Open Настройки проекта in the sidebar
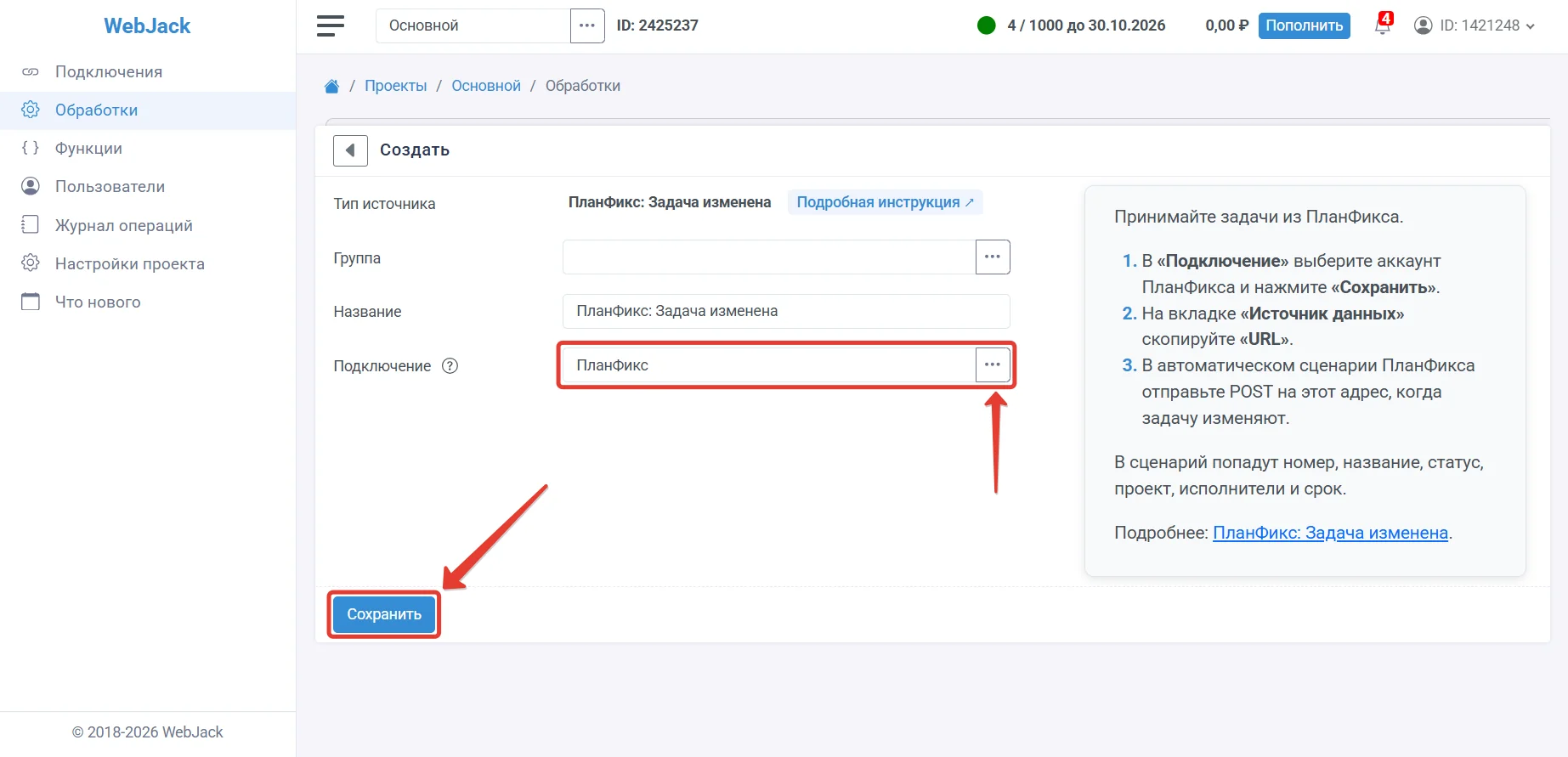Screen dimensions: 1568x757 point(148,263)
